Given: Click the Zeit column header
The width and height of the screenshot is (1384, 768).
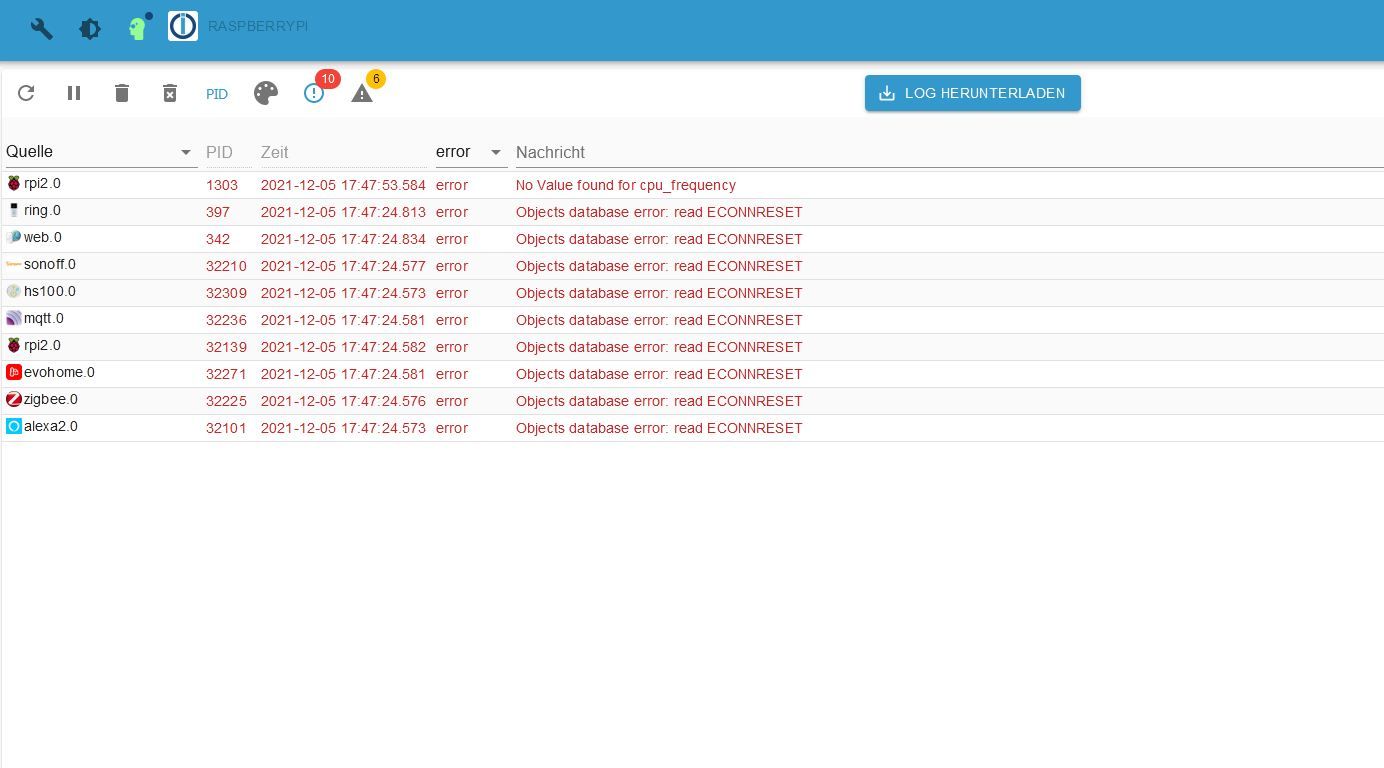Looking at the screenshot, I should coord(274,152).
